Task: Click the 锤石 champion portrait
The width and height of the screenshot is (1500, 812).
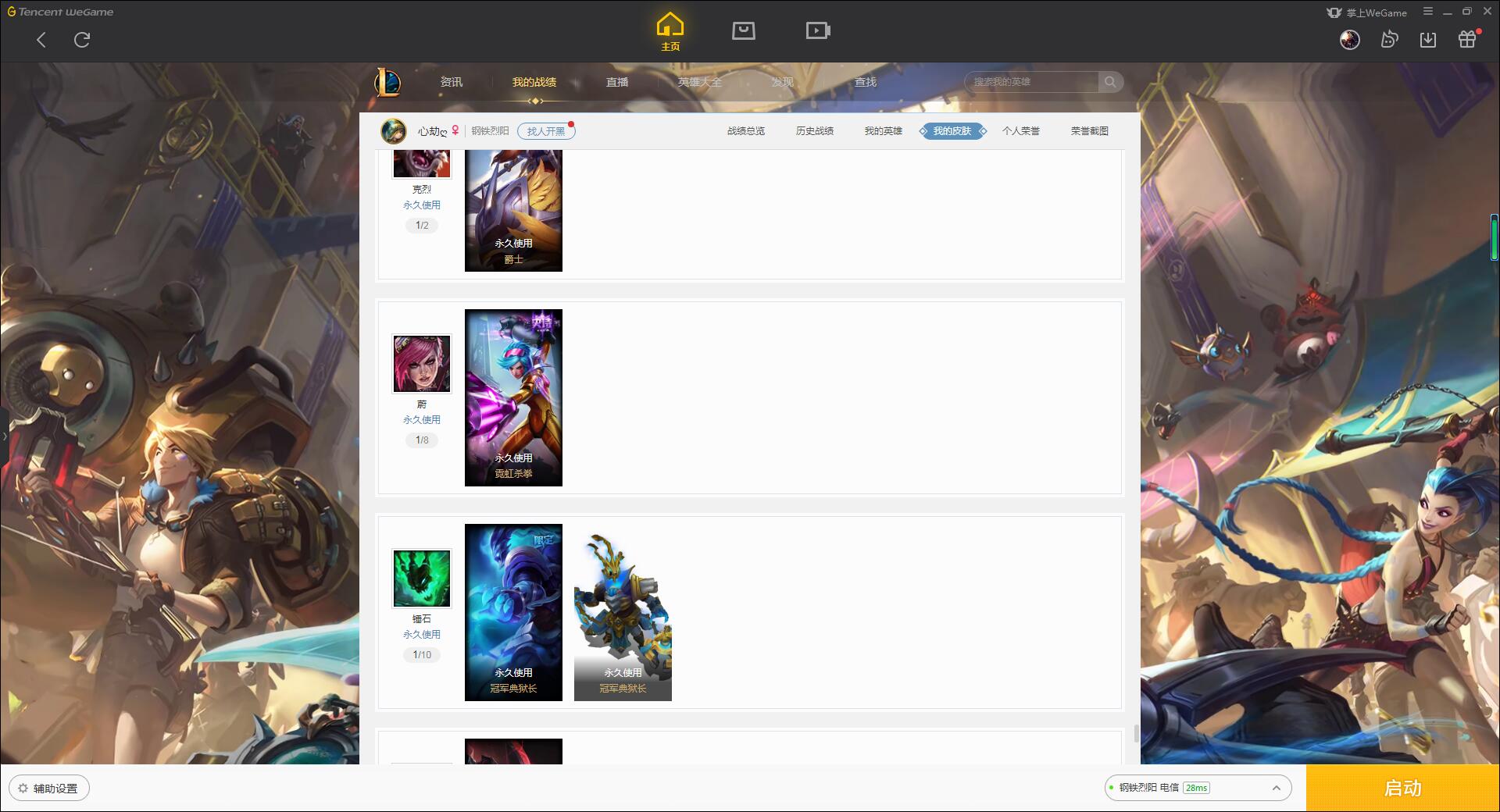Action: coord(422,579)
